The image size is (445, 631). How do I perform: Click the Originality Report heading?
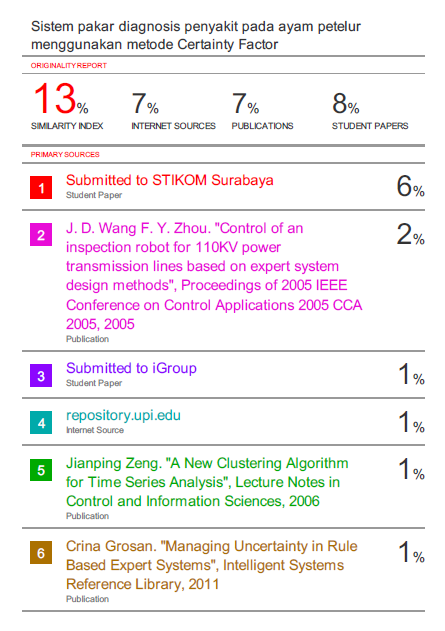[x=69, y=66]
